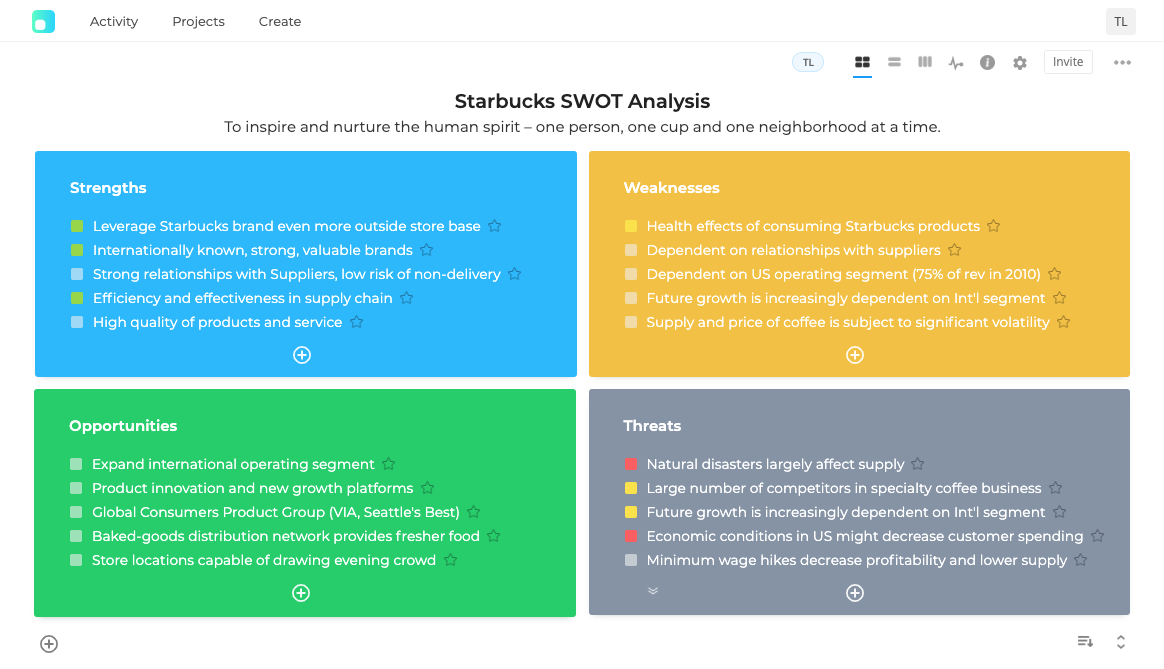This screenshot has height=669, width=1164.
Task: Switch to the list view layout
Action: [x=893, y=61]
